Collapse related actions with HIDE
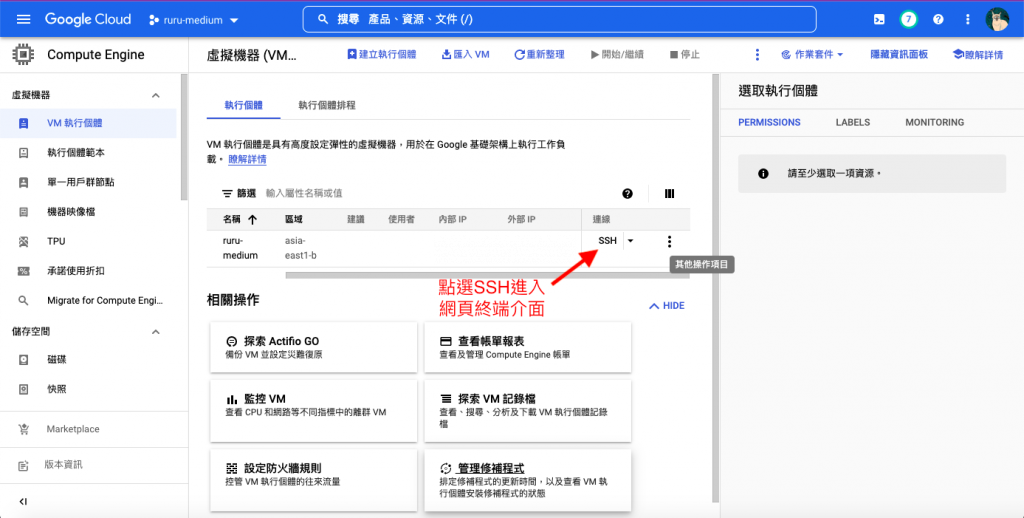1024x518 pixels. 667,306
